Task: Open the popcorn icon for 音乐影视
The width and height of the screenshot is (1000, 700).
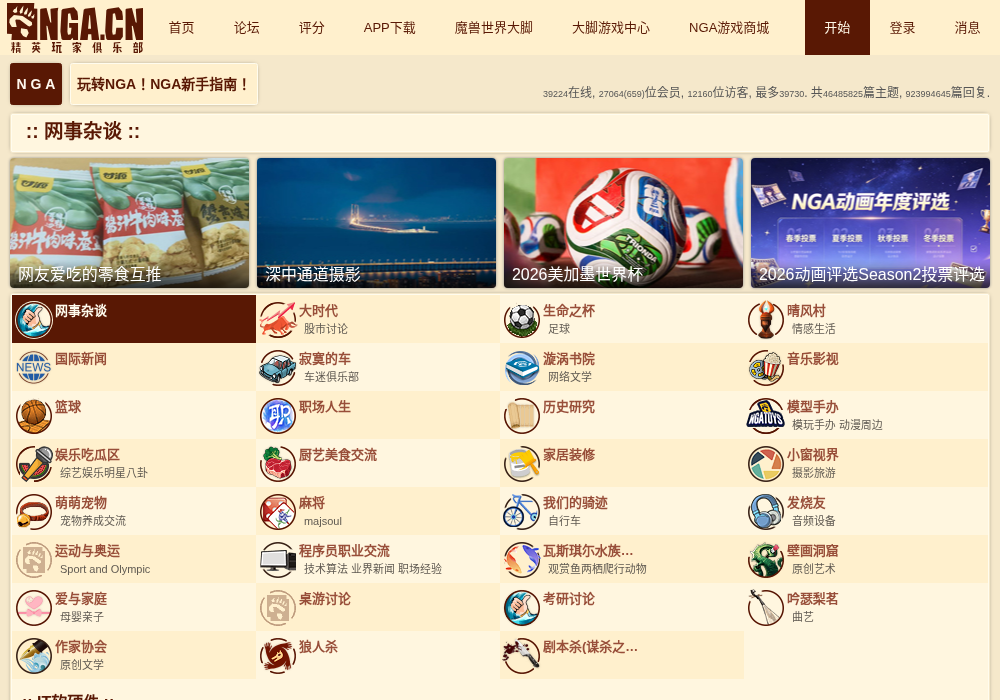Action: click(766, 368)
